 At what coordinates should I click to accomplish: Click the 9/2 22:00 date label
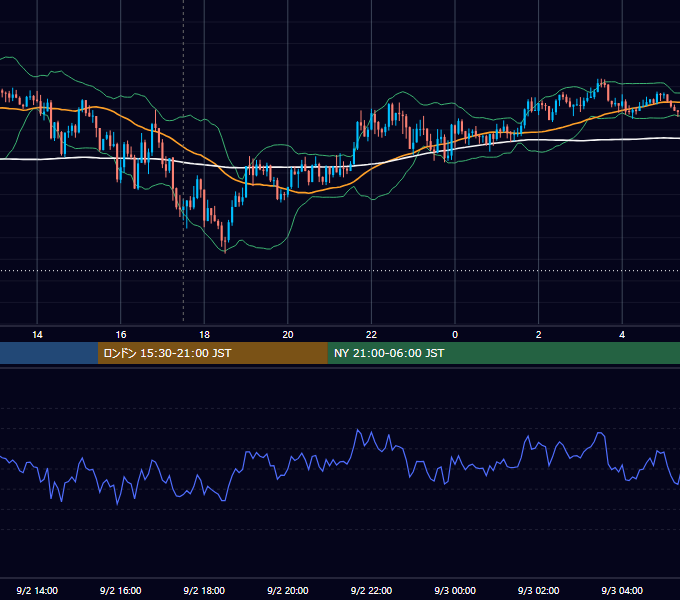(371, 590)
